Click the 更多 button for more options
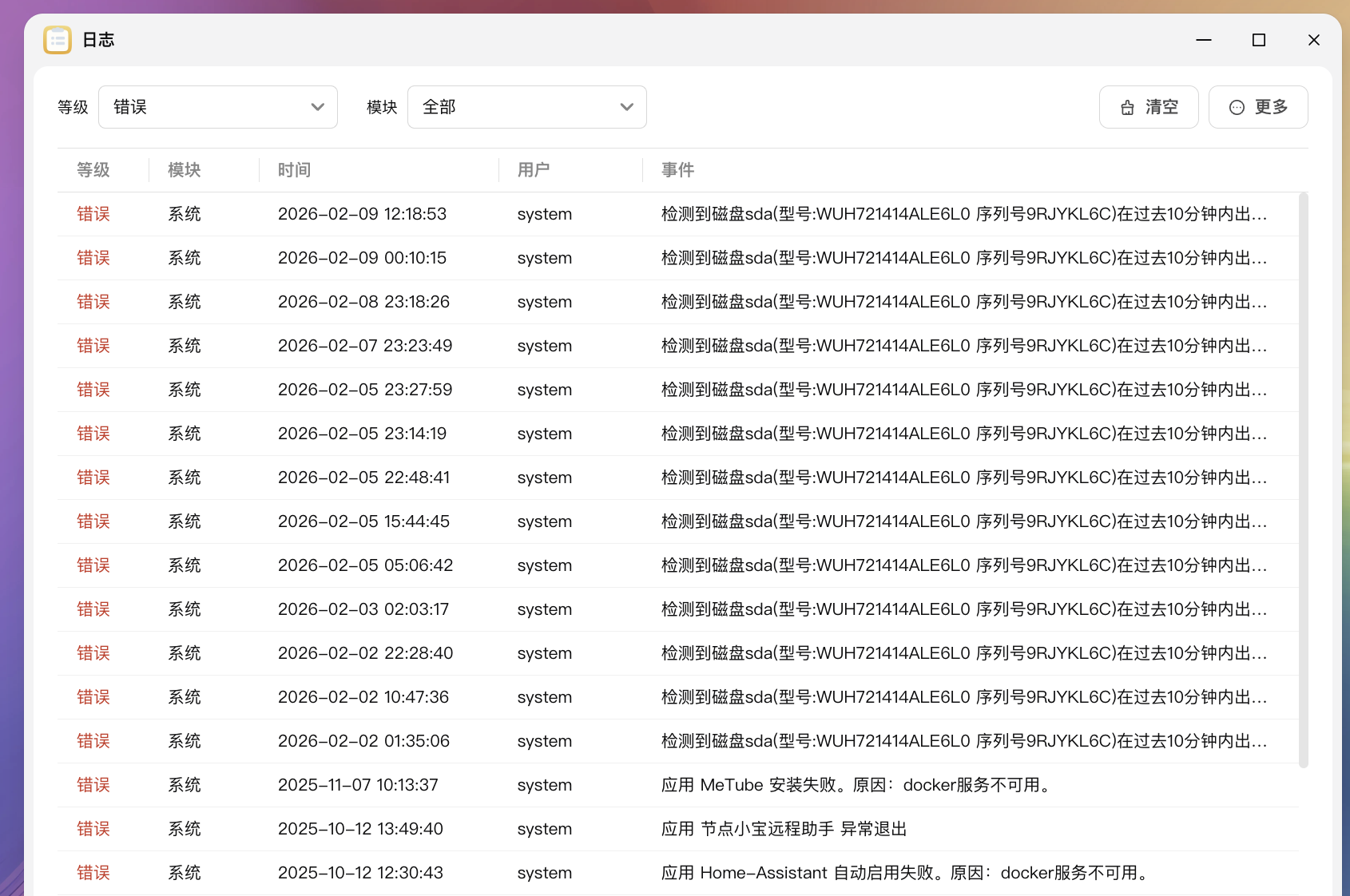 click(x=1257, y=106)
